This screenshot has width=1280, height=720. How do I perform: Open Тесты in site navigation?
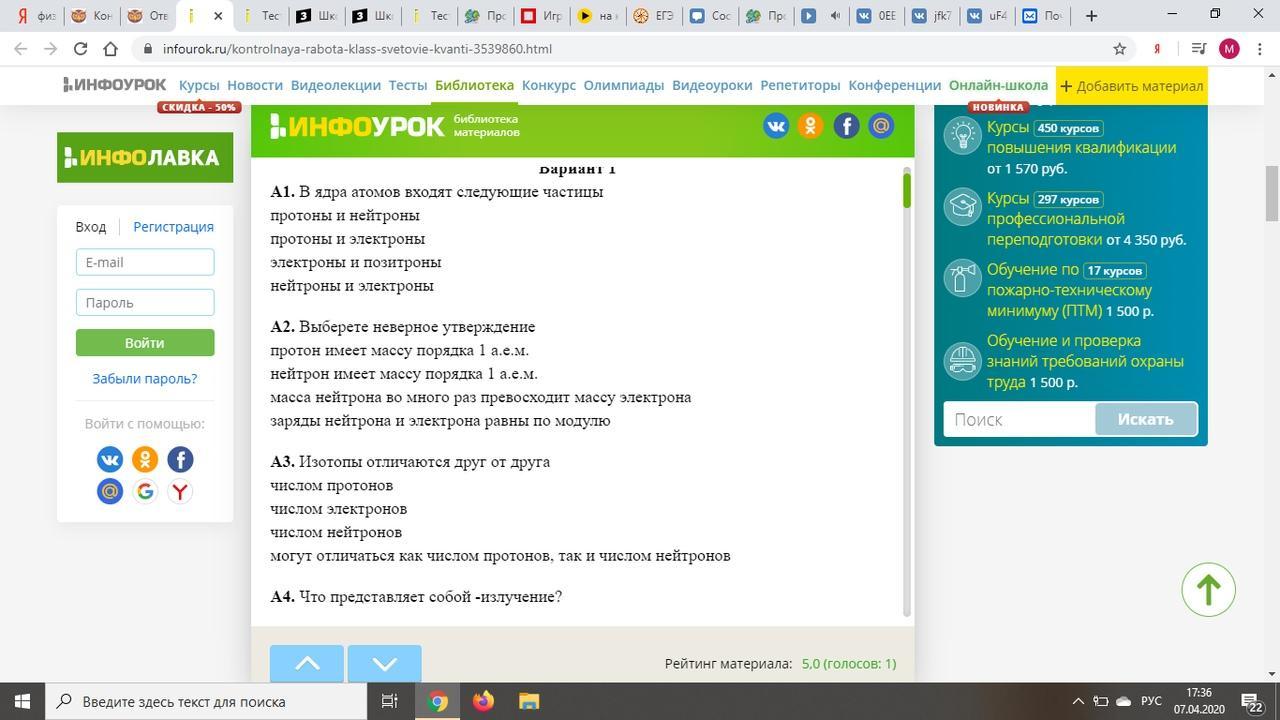[x=408, y=85]
